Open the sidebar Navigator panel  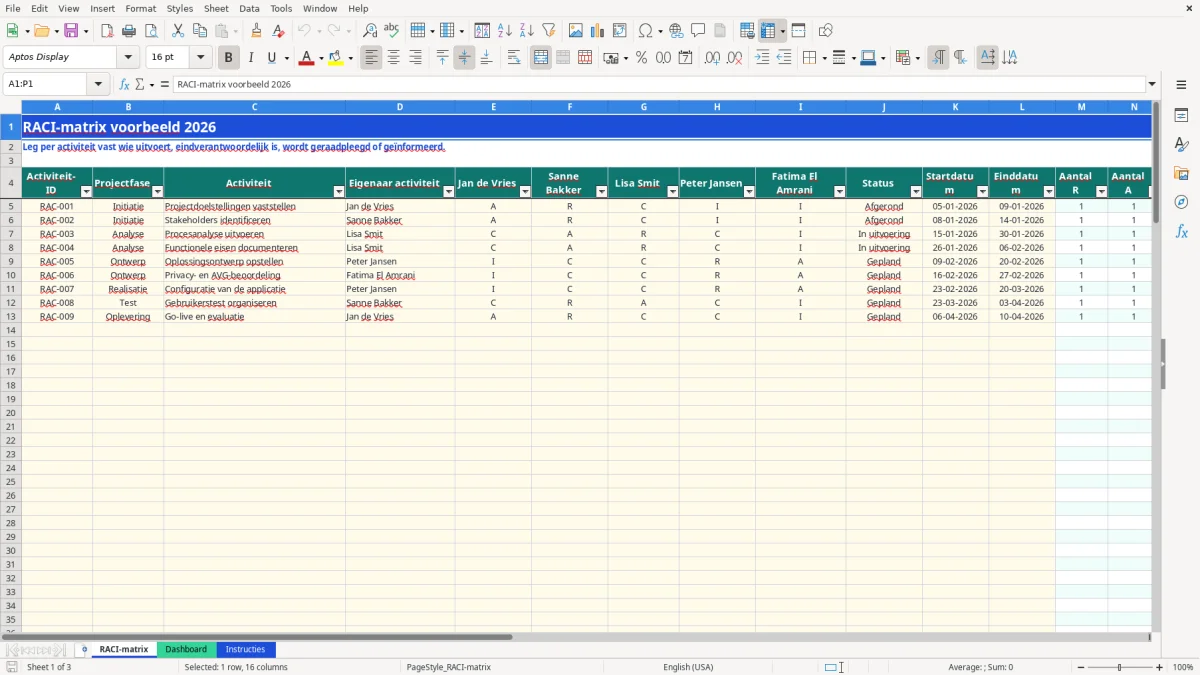pos(1181,202)
